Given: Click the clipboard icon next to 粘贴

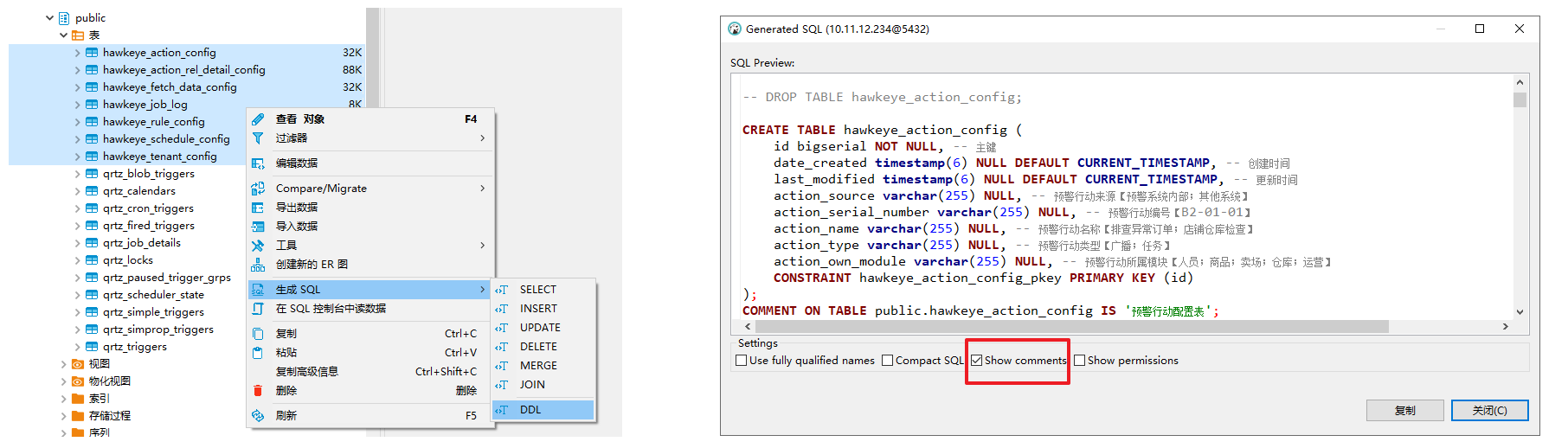Looking at the screenshot, I should coord(258,353).
